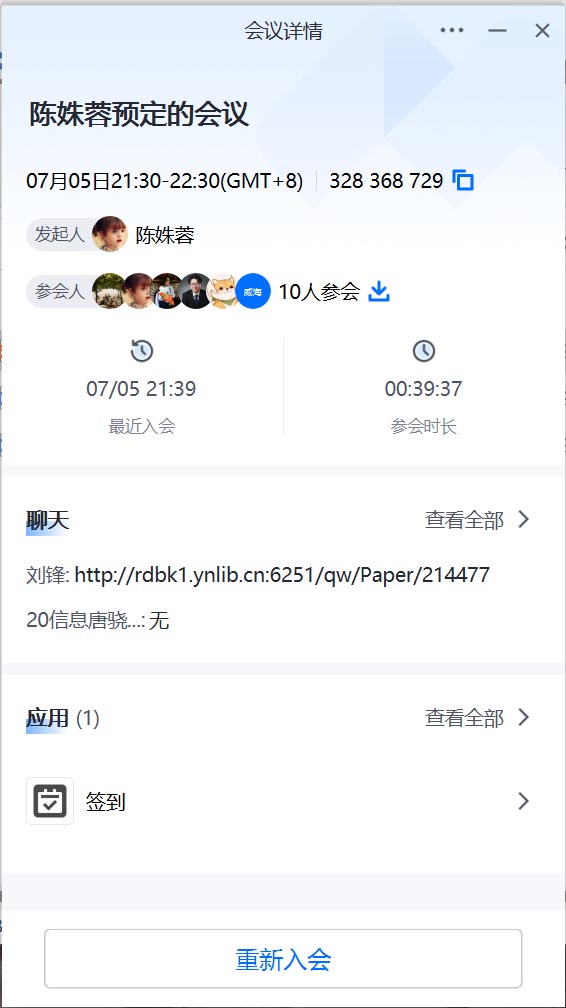Download the participant list
566x1008 pixels.
pos(379,292)
